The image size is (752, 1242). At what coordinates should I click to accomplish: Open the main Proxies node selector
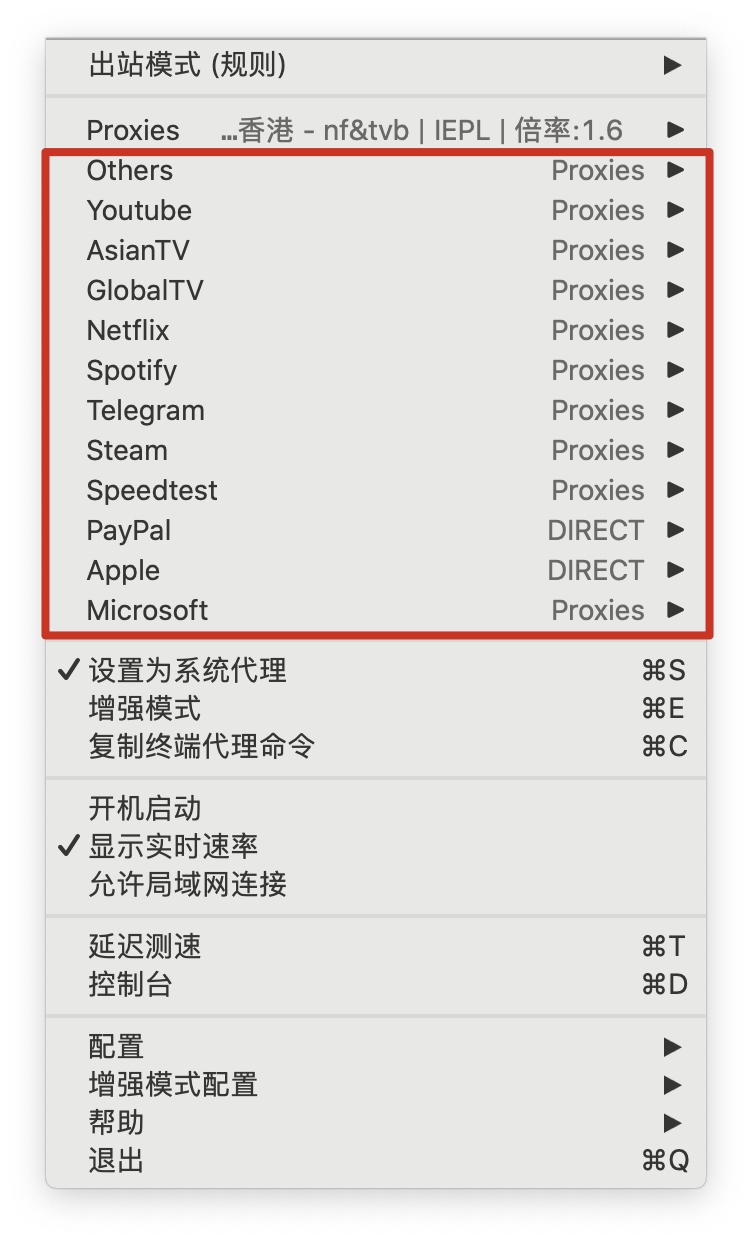click(x=133, y=130)
